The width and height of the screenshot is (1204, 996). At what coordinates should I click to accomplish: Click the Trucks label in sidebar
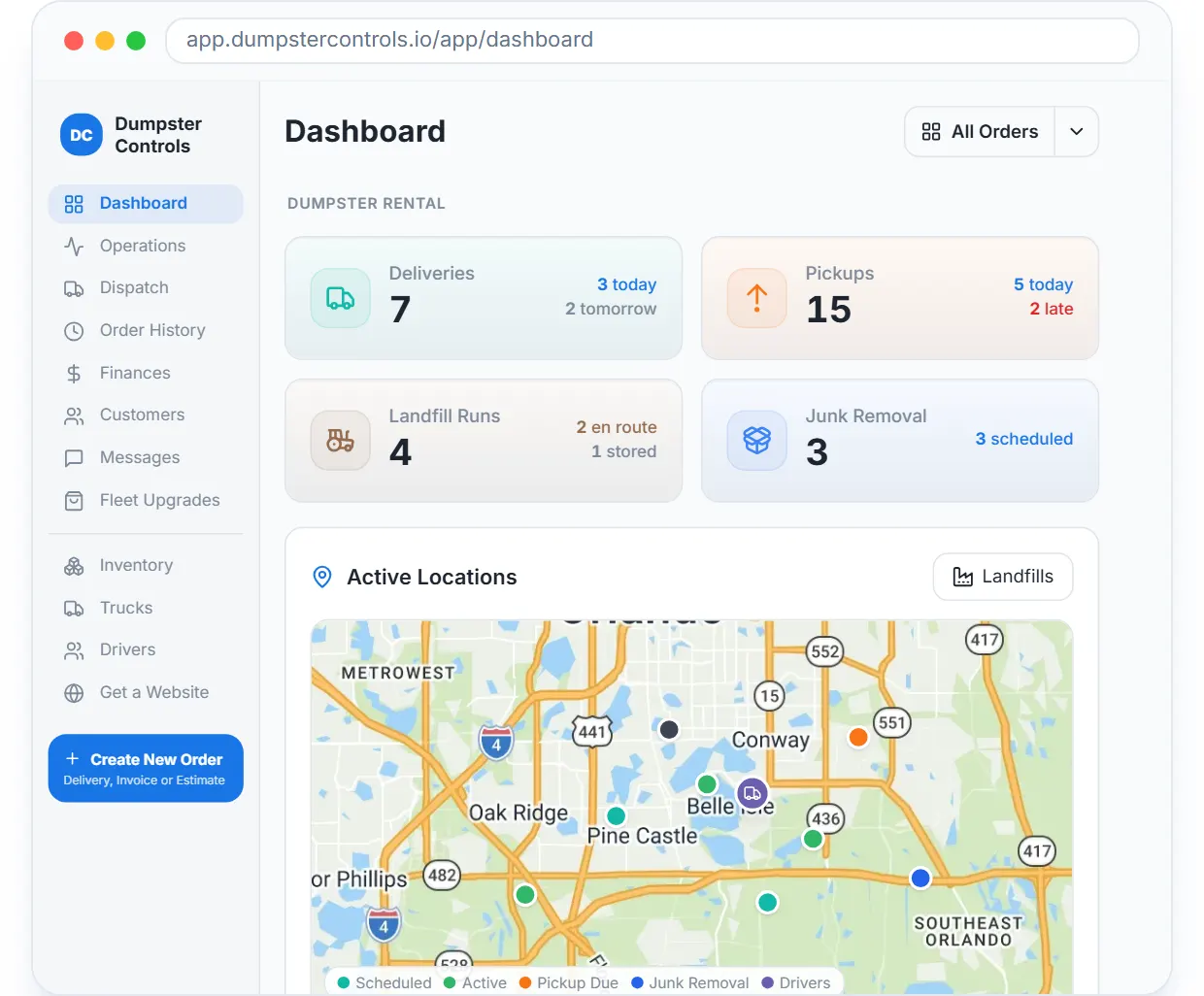[x=126, y=608]
